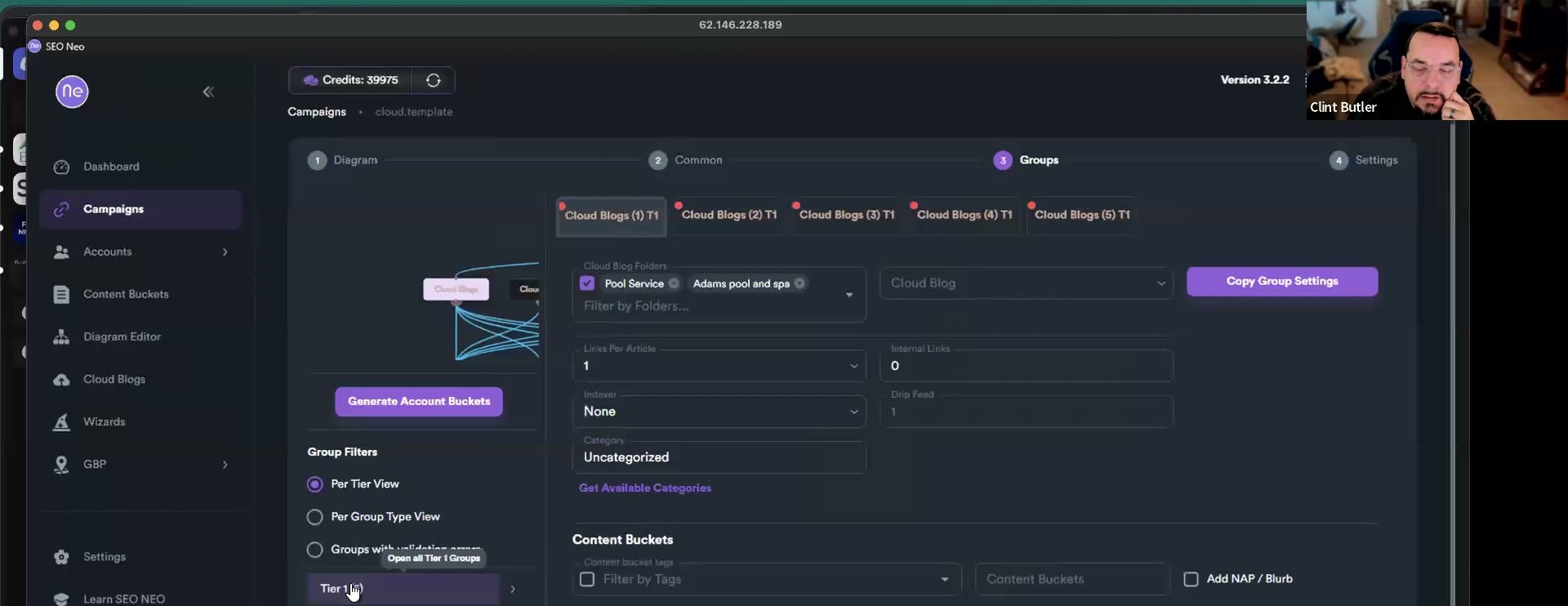Click Generate Account Buckets button
This screenshot has width=1568, height=606.
(x=419, y=401)
